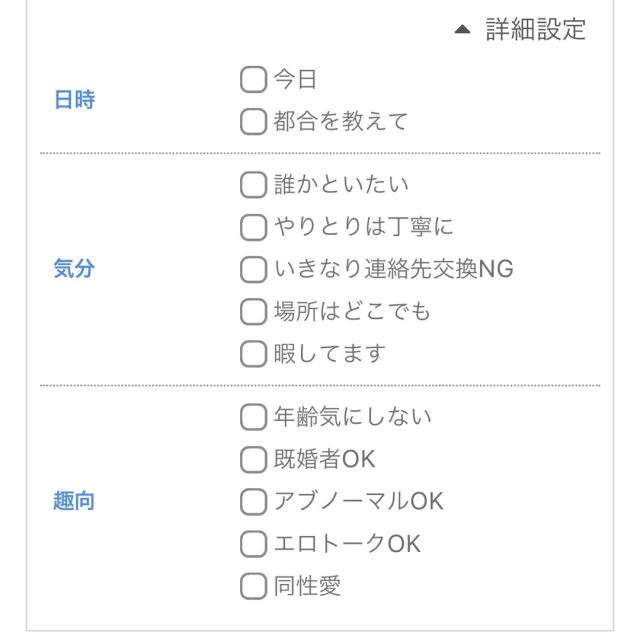The height and width of the screenshot is (635, 640).
Task: Toggle いきなり連絡先交換NG checkbox
Action: click(x=254, y=269)
